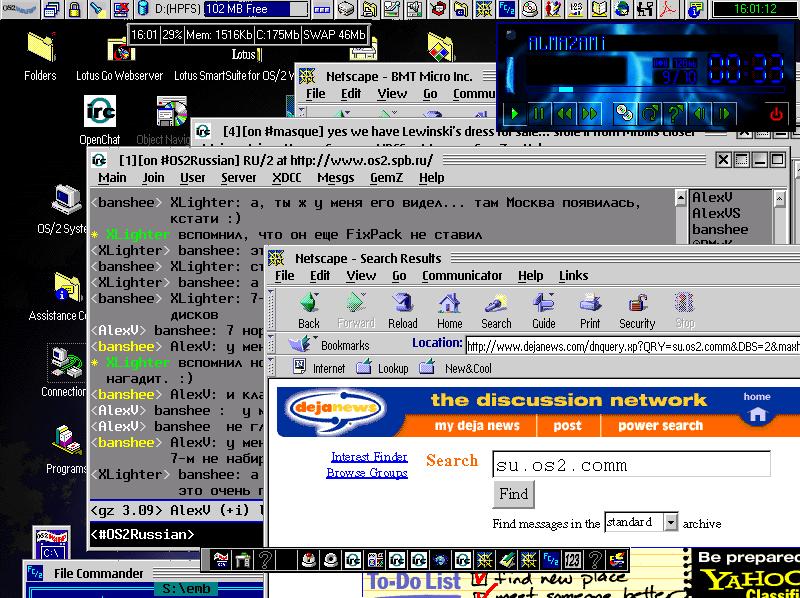
Task: Focus the Deja News search field
Action: click(631, 464)
